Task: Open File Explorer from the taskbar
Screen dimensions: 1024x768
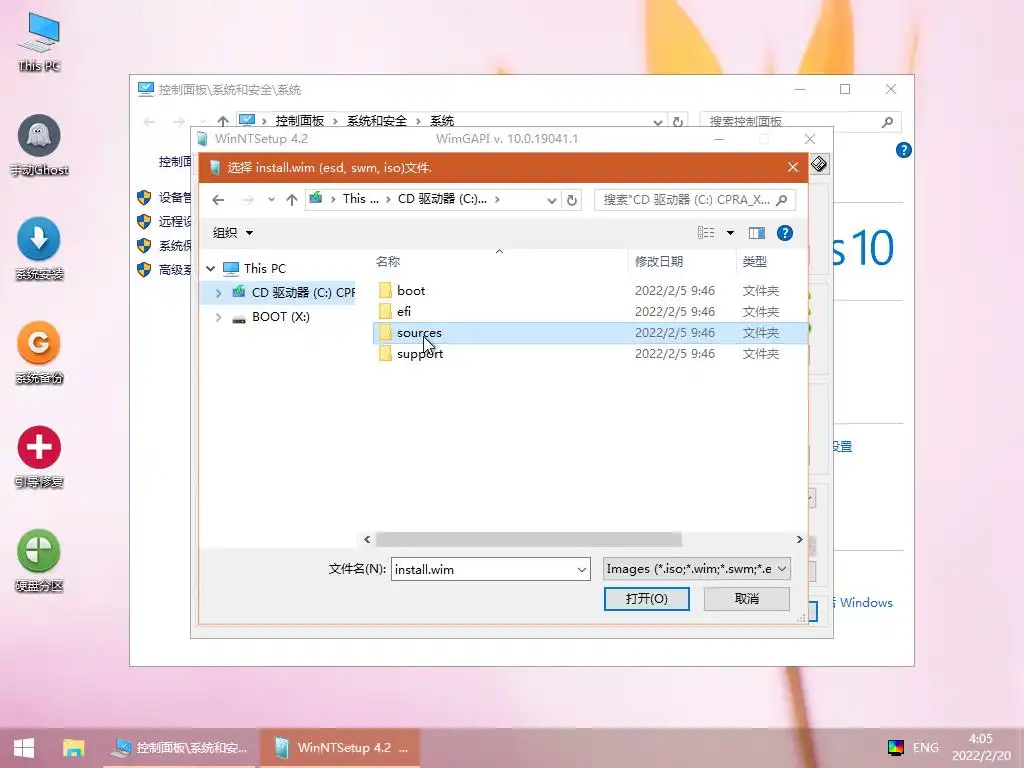Action: click(74, 748)
